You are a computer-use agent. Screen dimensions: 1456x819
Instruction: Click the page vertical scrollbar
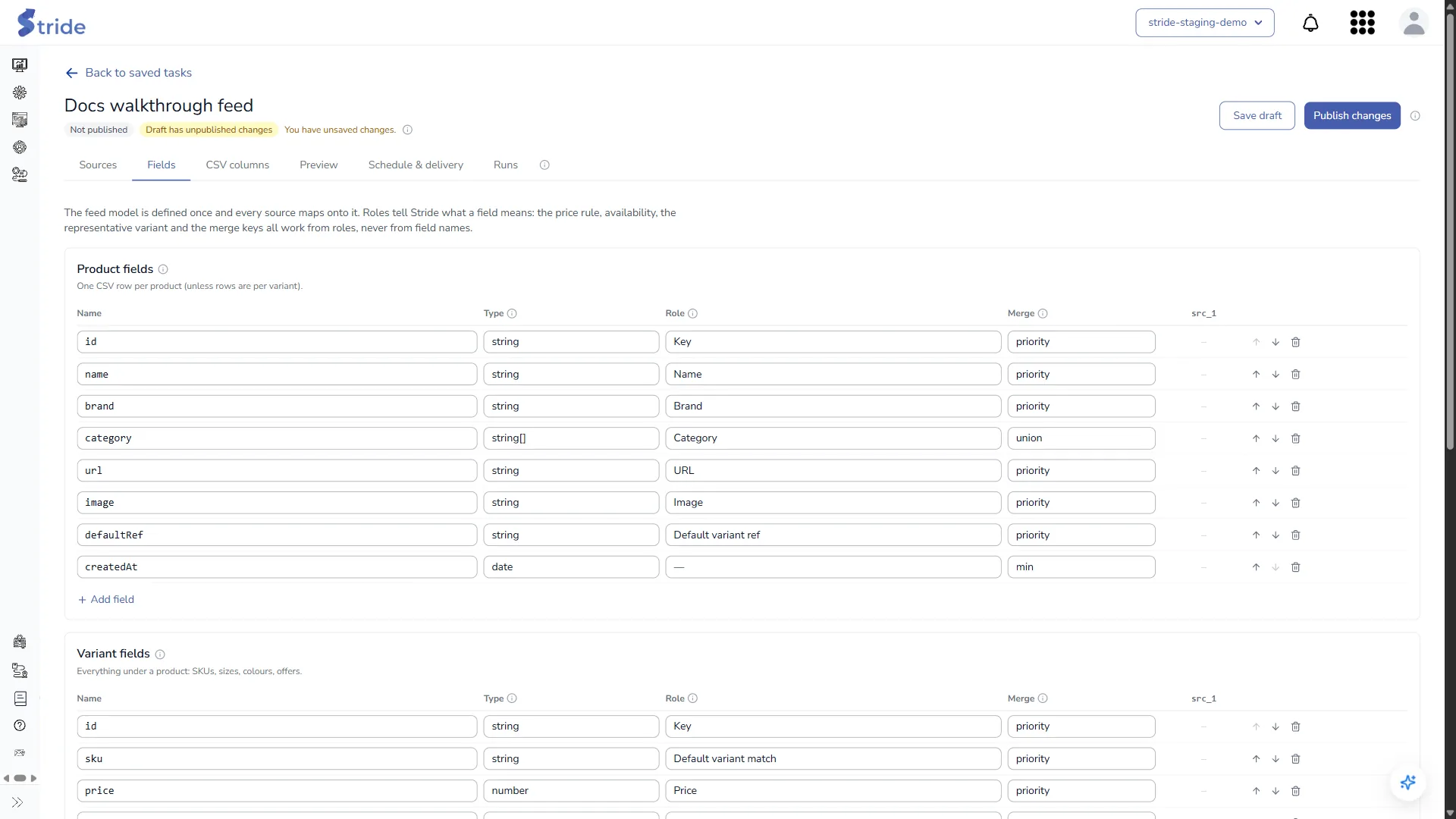(1450, 231)
